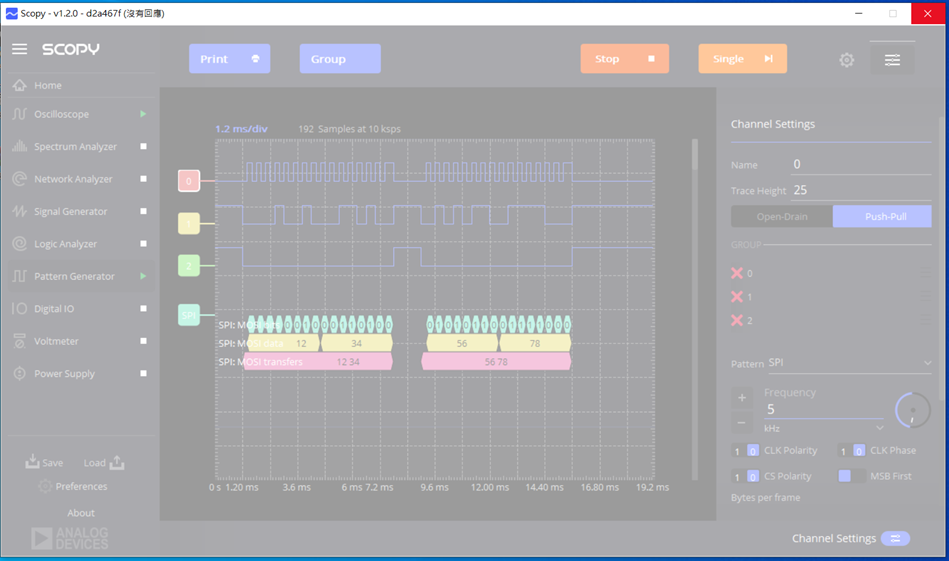Click the Trace Height field

(861, 191)
